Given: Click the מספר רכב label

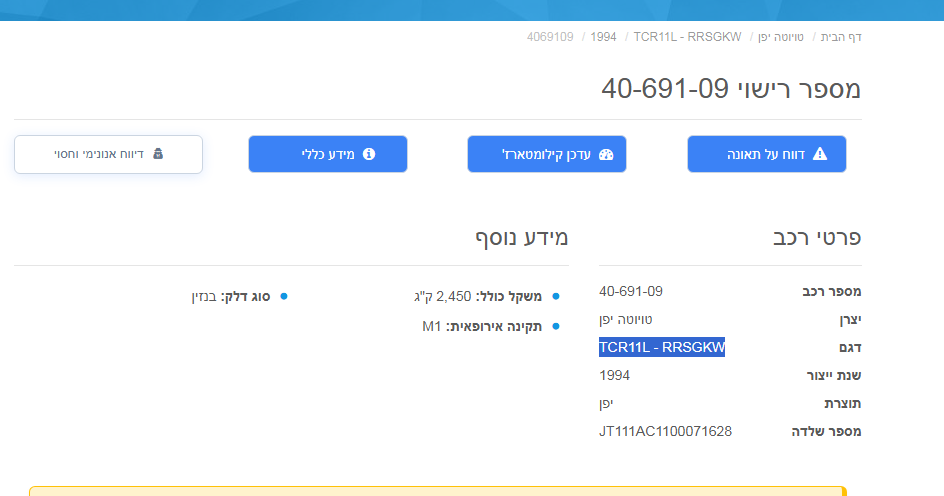Looking at the screenshot, I should pos(831,292).
